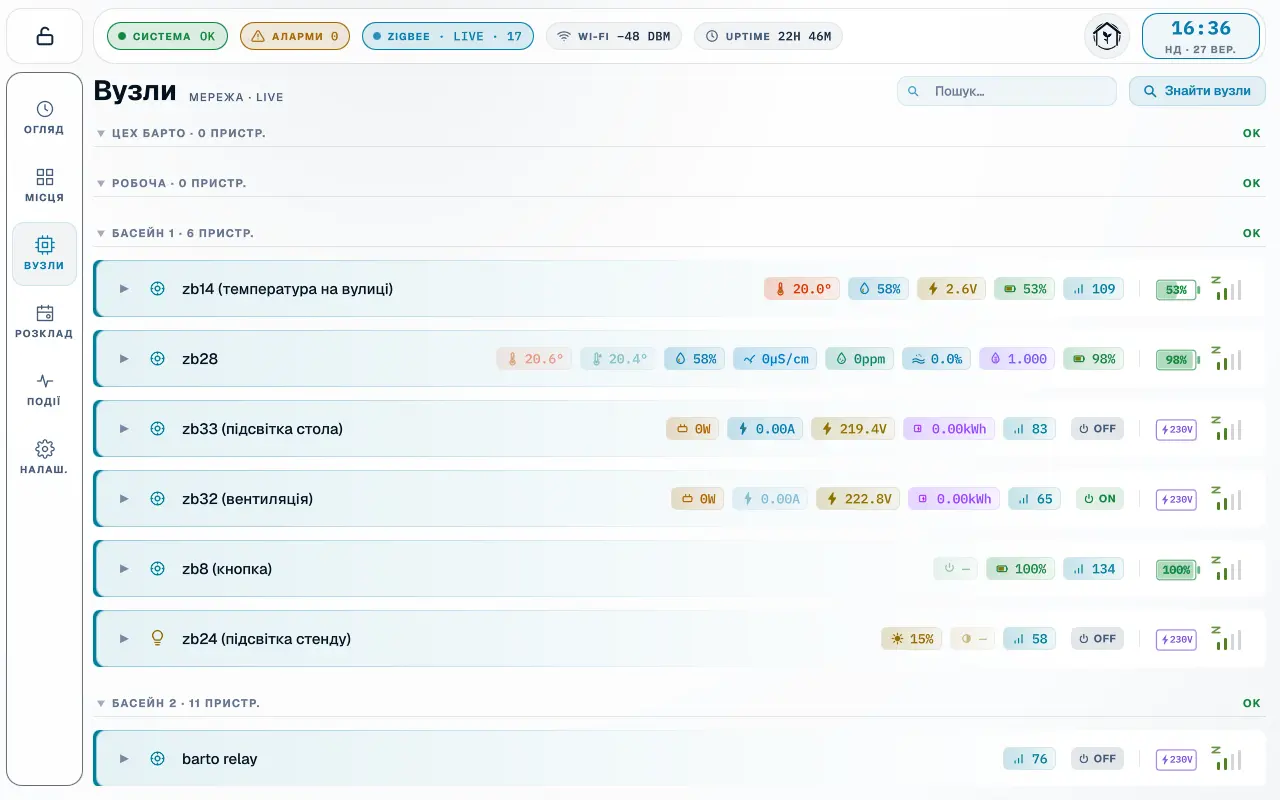1280x800 pixels.
Task: Focus the Пошук search field
Action: [x=1007, y=91]
